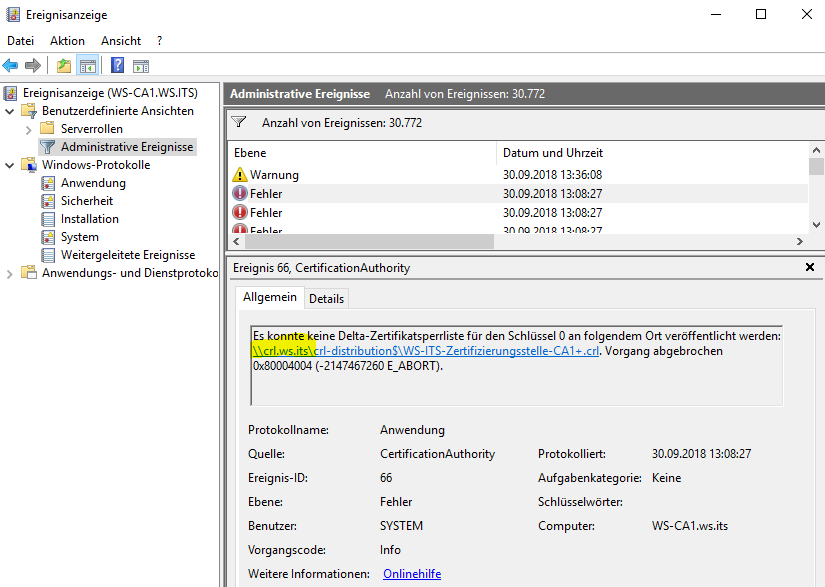
Task: Click the Installation log icon
Action: pos(48,219)
